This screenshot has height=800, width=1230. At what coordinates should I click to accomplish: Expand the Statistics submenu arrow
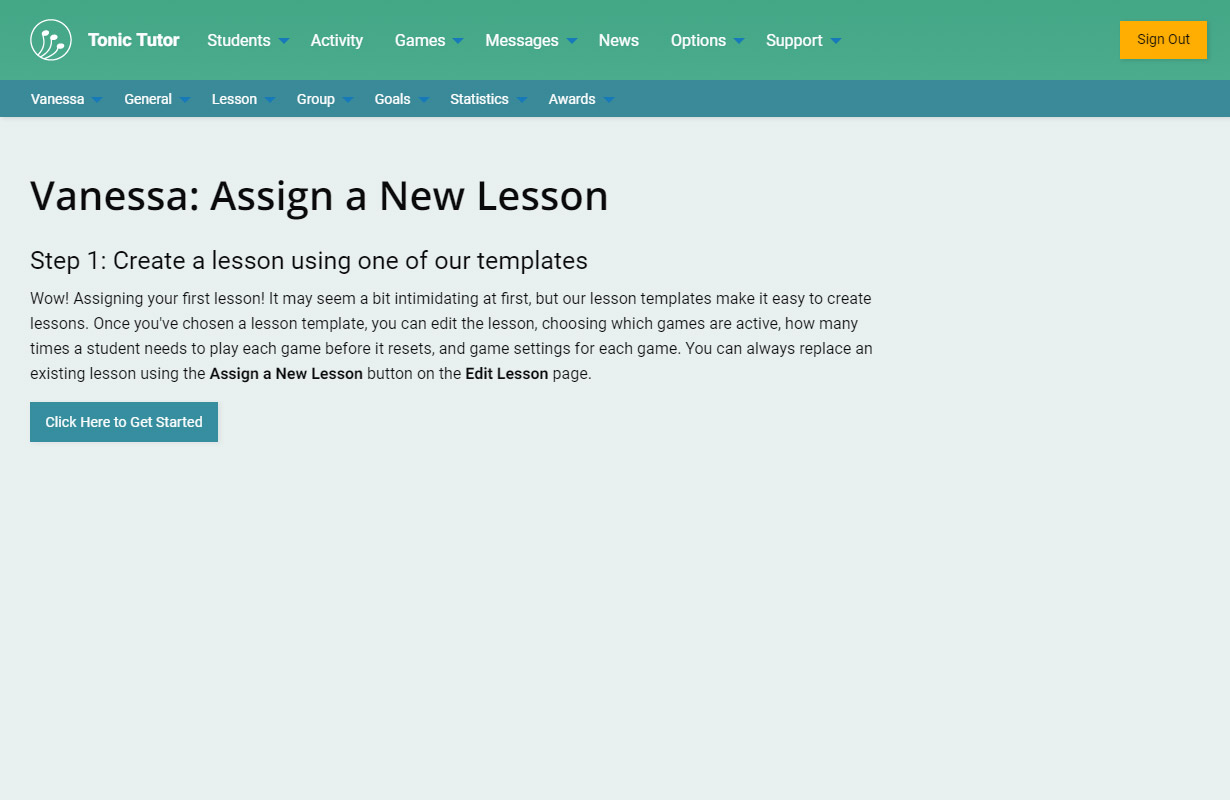(x=522, y=100)
